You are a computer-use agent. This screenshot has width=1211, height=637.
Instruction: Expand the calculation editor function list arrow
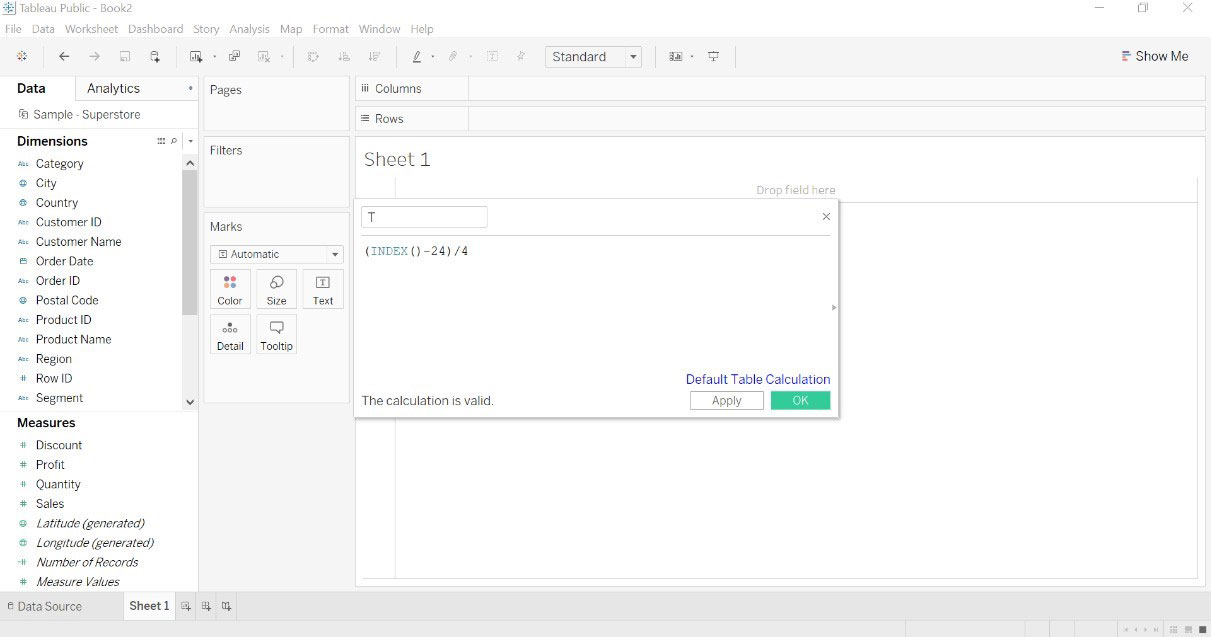[x=834, y=308]
